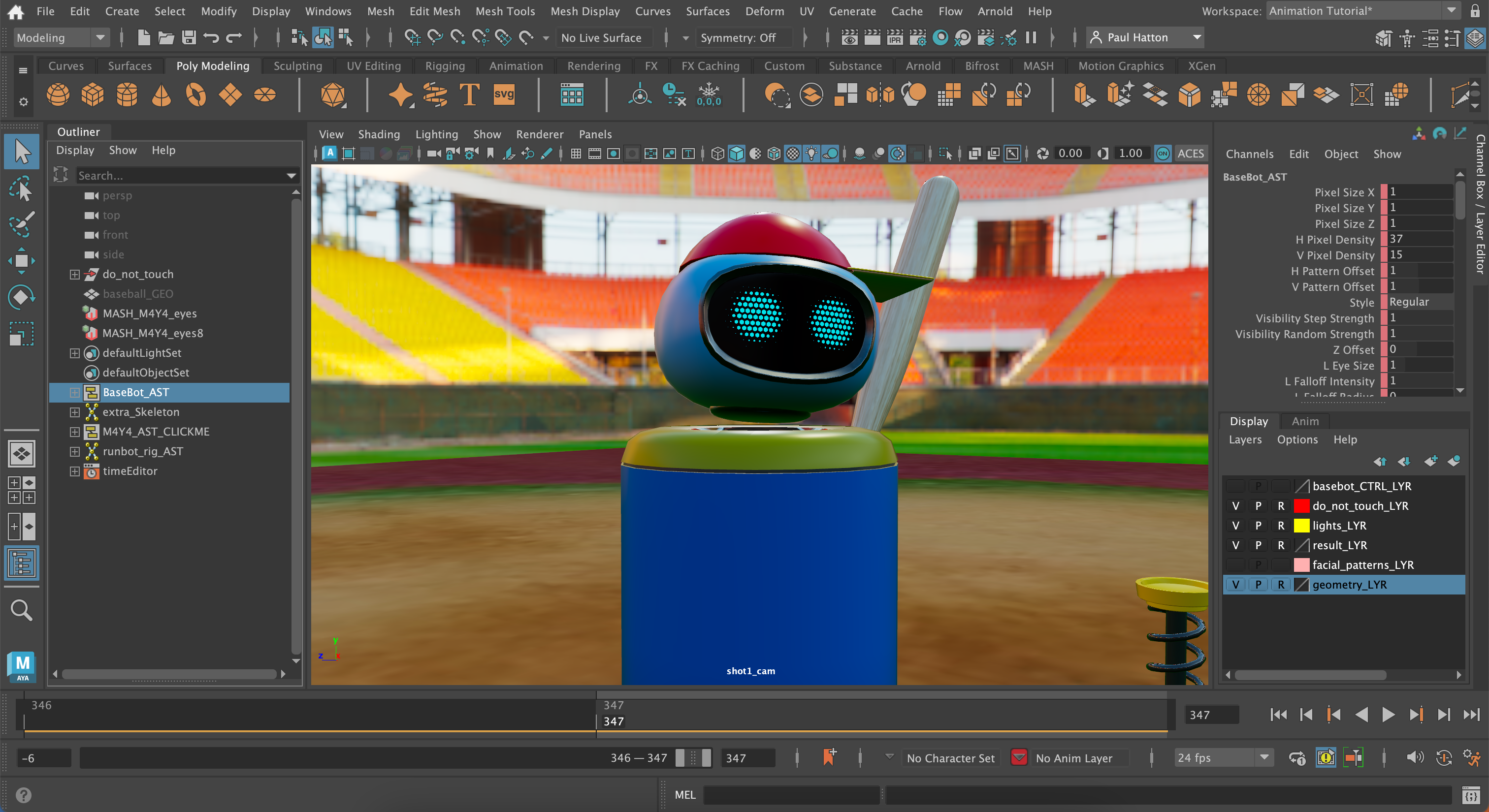The height and width of the screenshot is (812, 1489).
Task: Activate the Move tool
Action: pyautogui.click(x=21, y=260)
